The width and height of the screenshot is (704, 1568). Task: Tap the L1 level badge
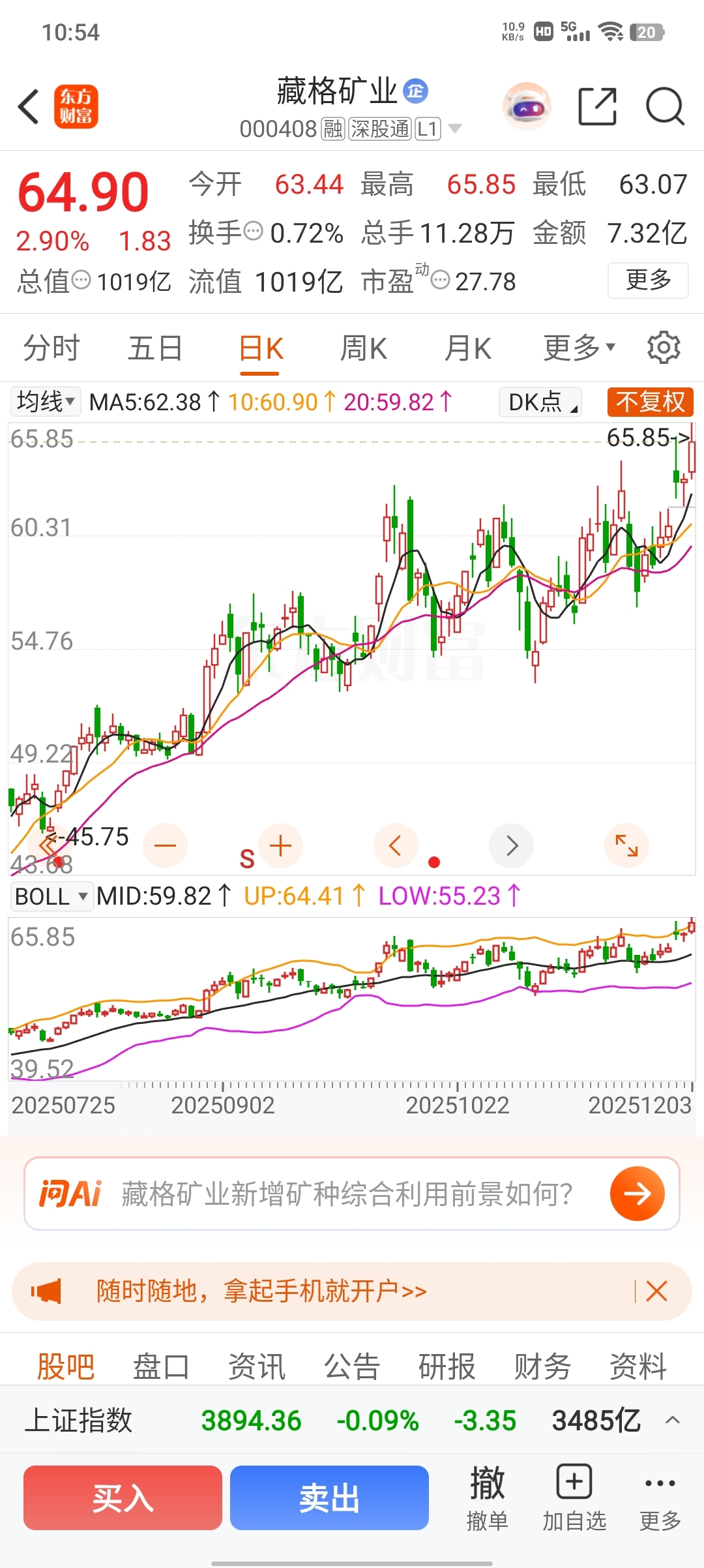pos(428,129)
